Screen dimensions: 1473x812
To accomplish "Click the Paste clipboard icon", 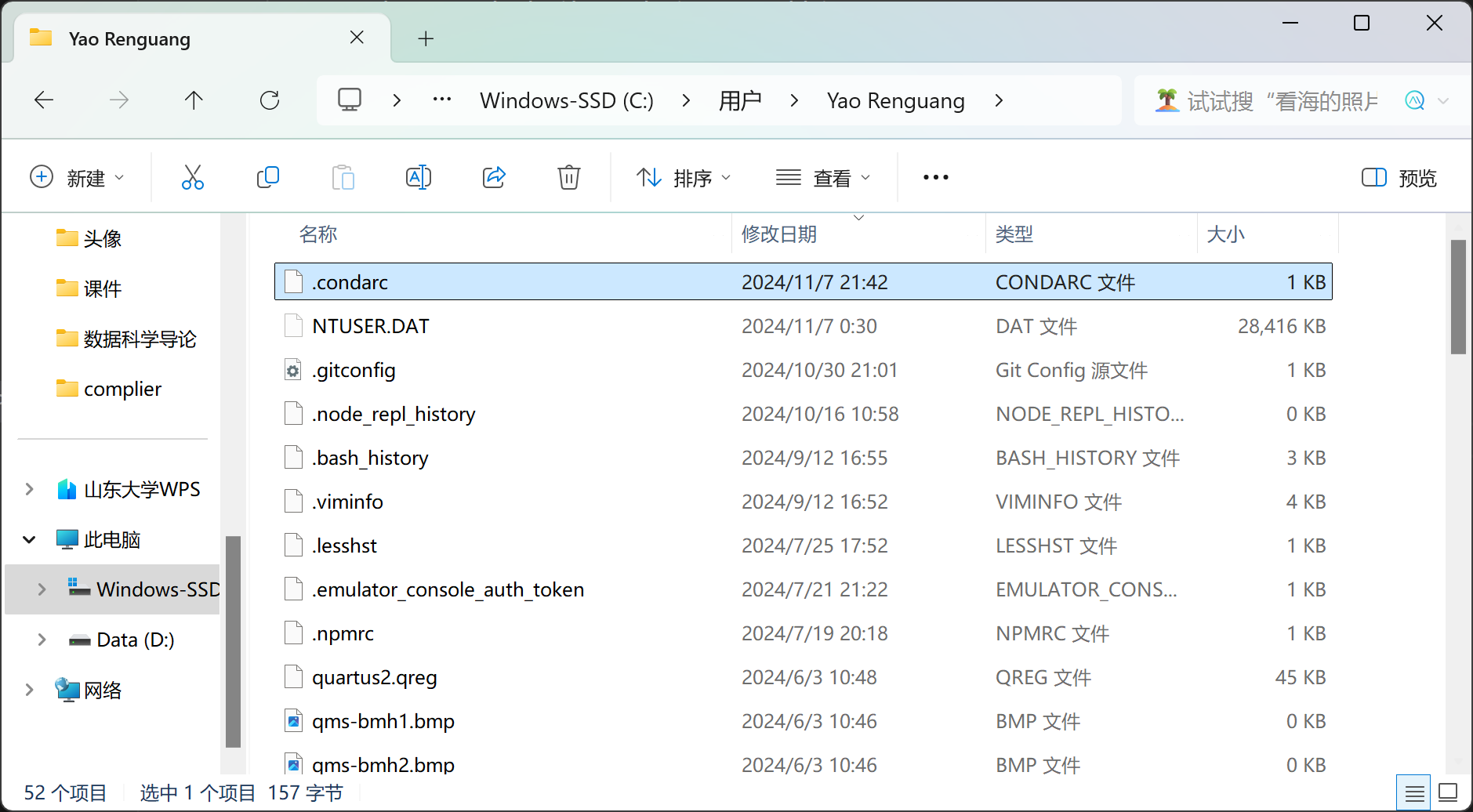I will (343, 177).
